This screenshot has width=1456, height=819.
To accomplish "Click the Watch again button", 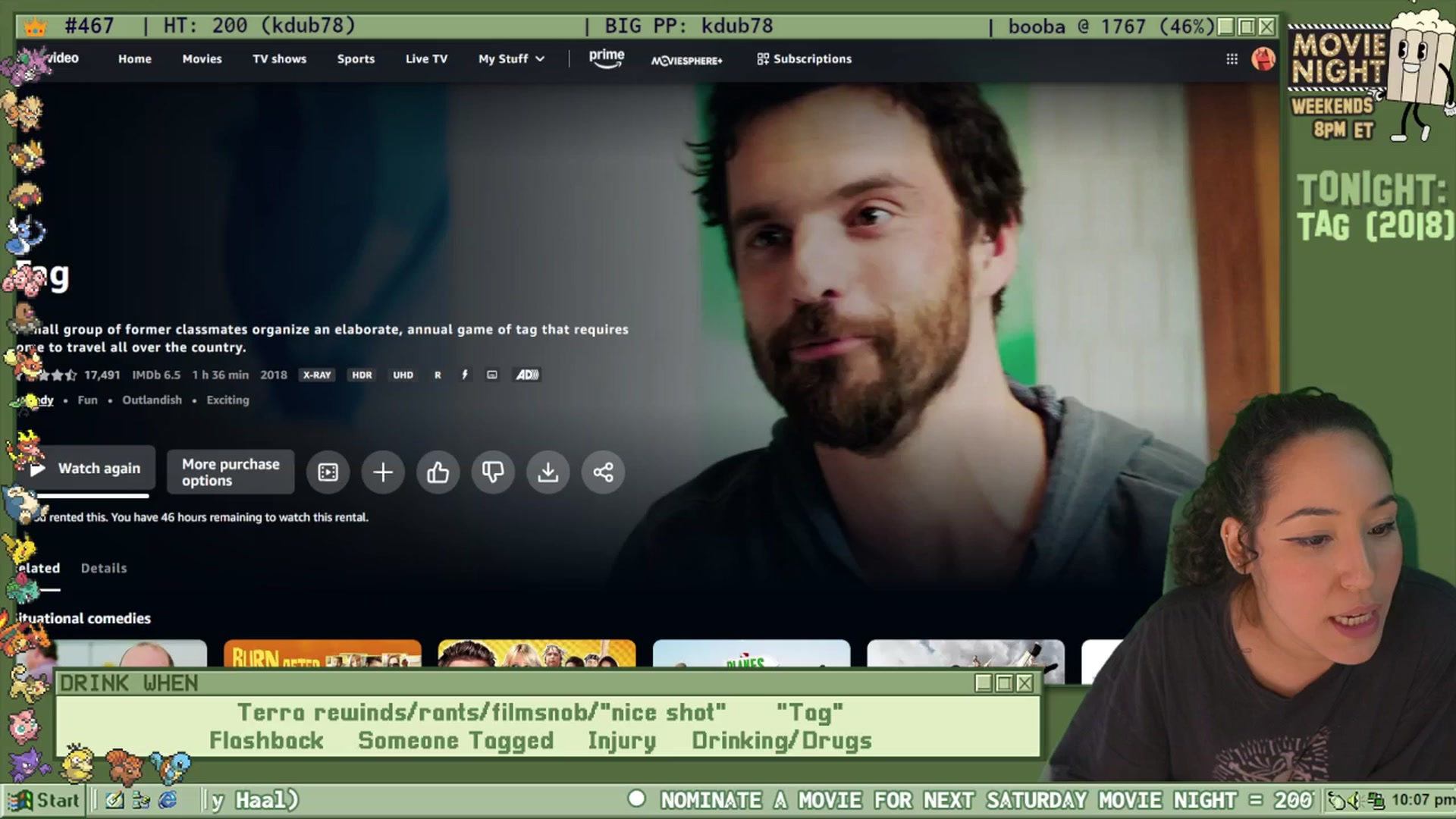I will [x=89, y=469].
